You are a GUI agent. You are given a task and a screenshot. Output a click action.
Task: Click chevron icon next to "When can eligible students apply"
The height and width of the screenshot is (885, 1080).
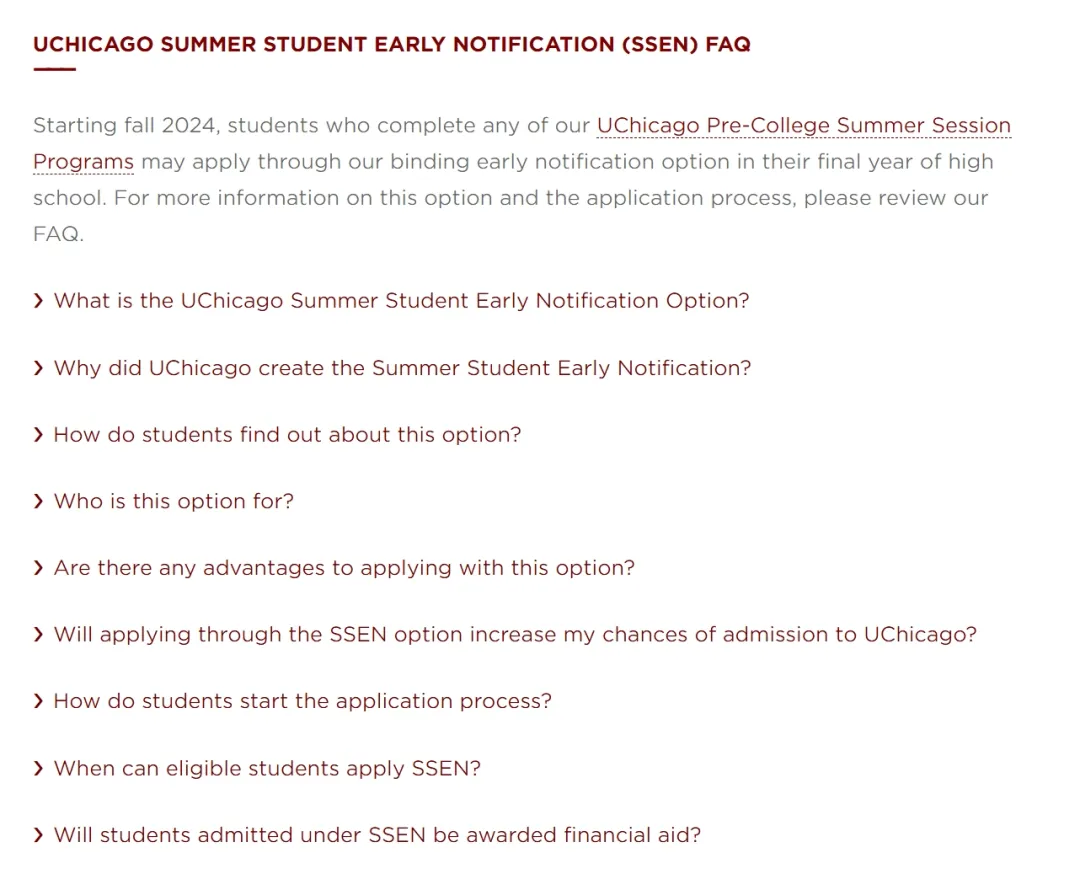[38, 768]
